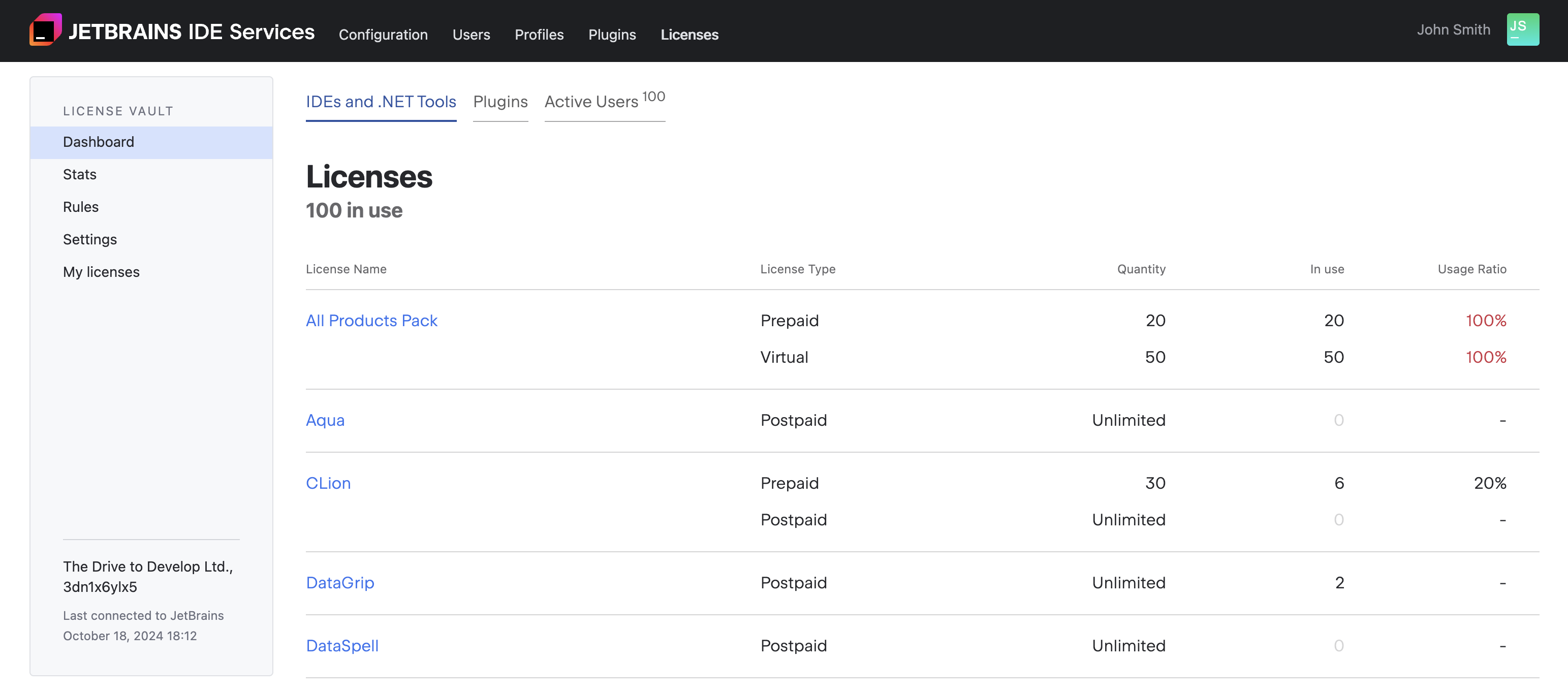
Task: View the Aqua license details
Action: click(325, 420)
